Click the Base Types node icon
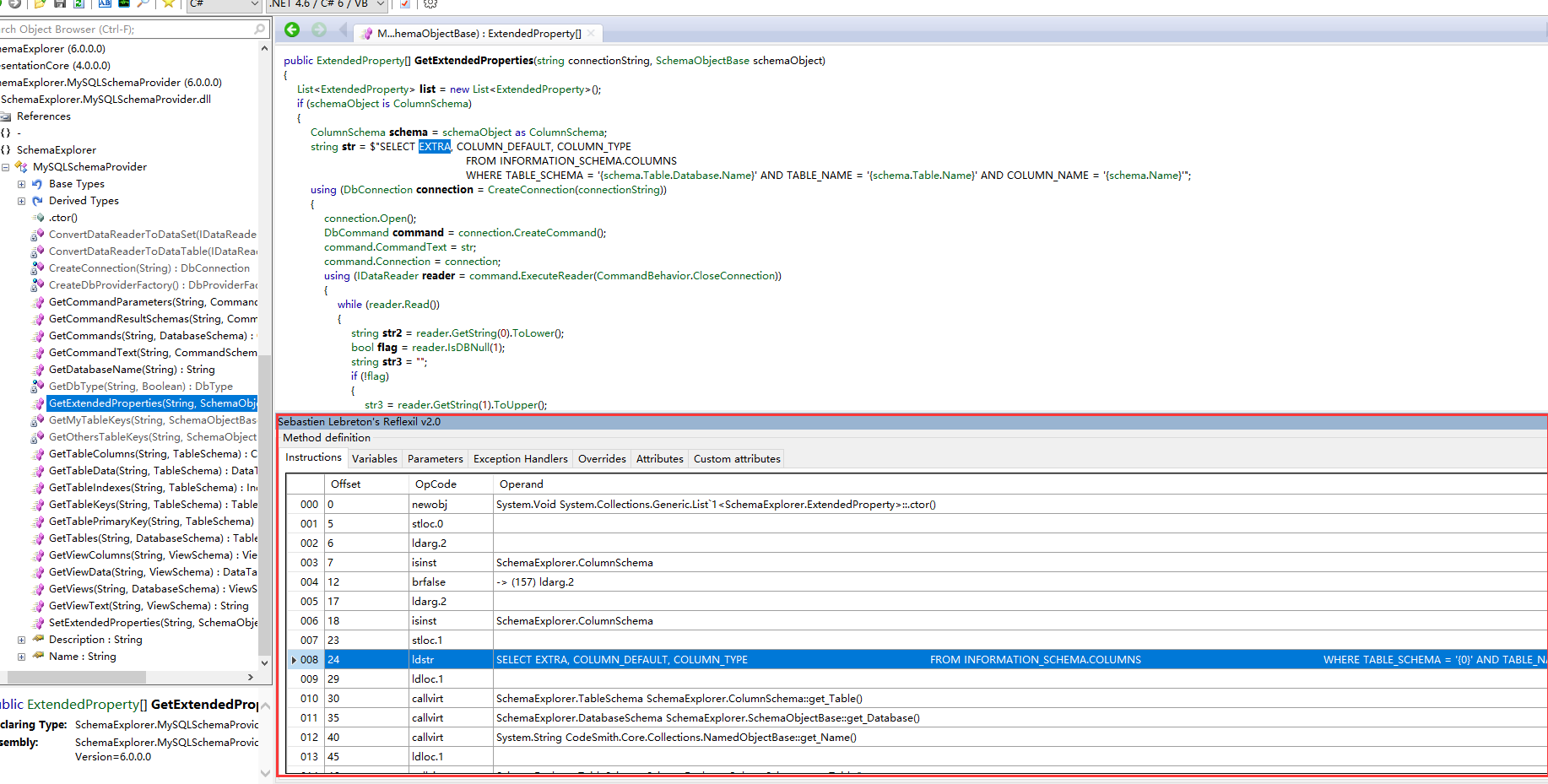 (x=37, y=184)
